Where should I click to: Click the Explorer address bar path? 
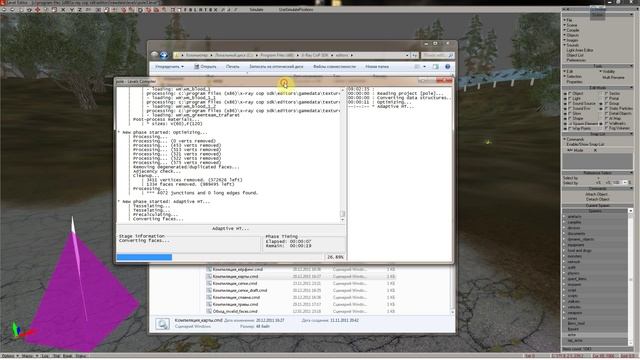coord(290,55)
